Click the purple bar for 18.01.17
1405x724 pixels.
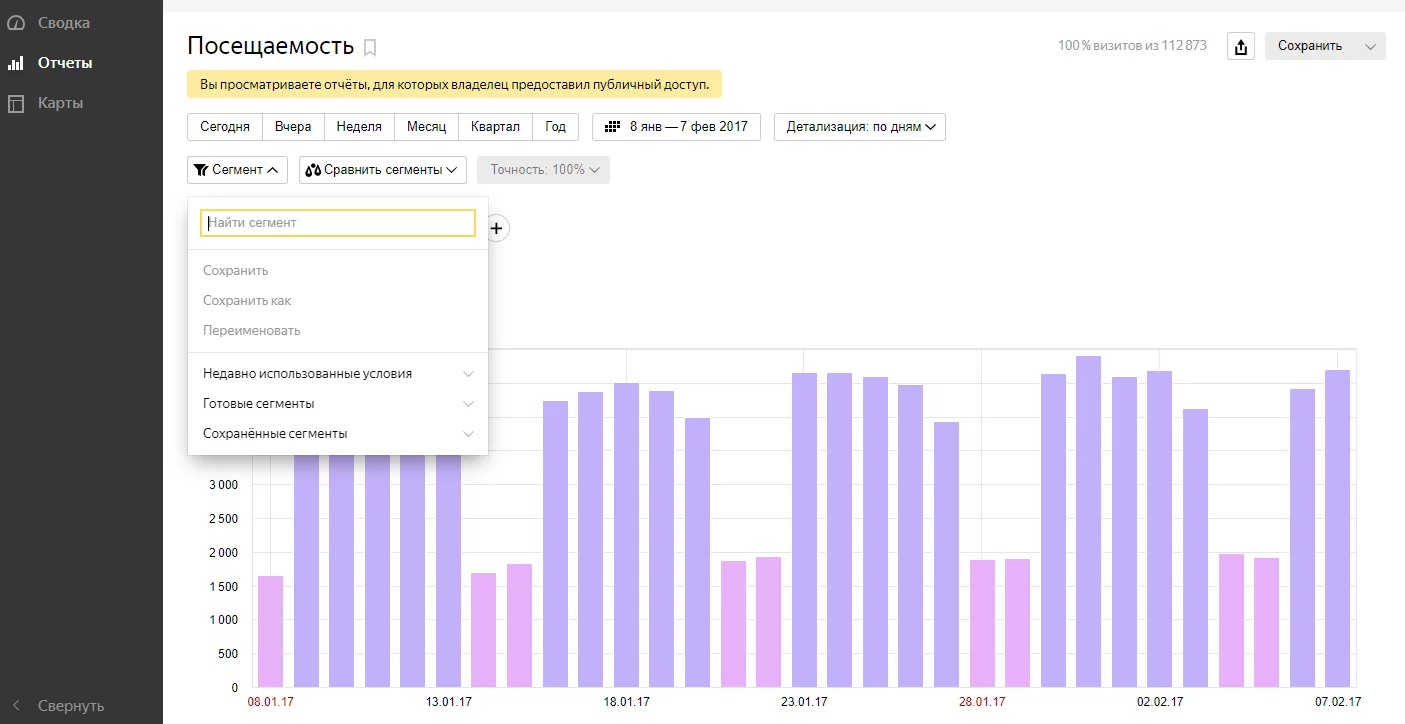626,535
